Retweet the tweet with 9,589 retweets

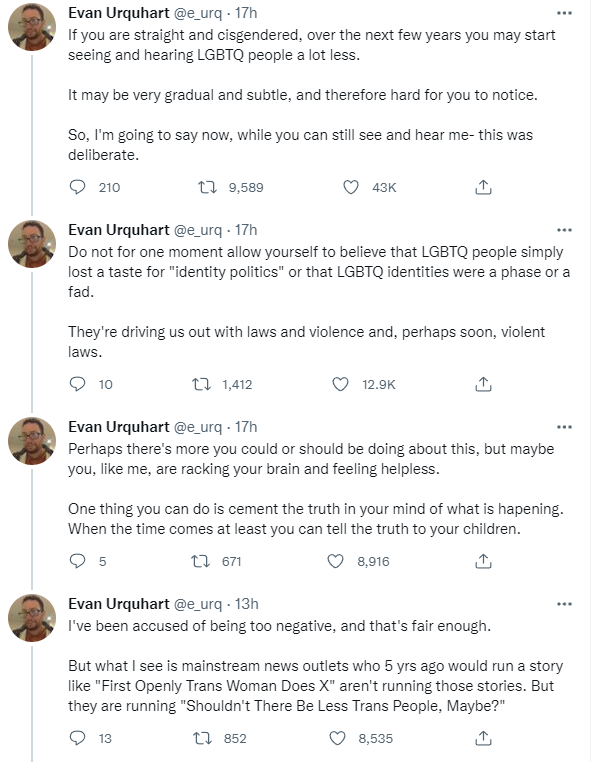point(208,187)
